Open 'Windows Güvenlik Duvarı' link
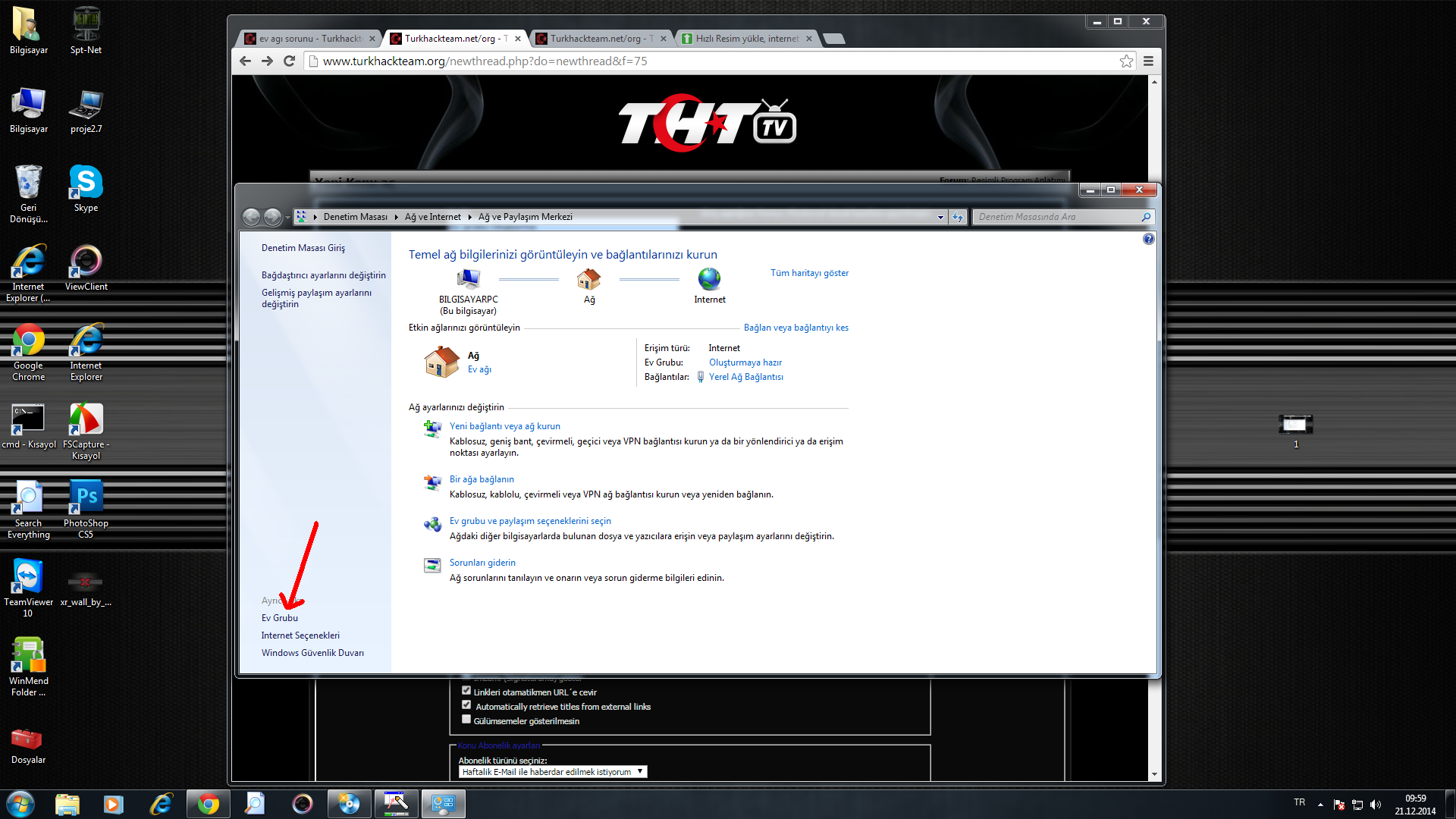The width and height of the screenshot is (1456, 819). click(x=312, y=653)
